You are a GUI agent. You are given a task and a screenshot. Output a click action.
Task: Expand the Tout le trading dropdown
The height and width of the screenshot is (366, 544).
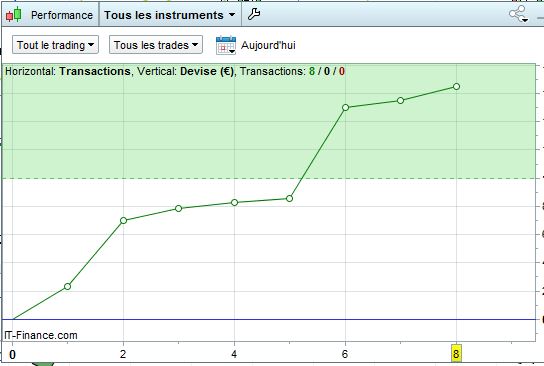56,45
